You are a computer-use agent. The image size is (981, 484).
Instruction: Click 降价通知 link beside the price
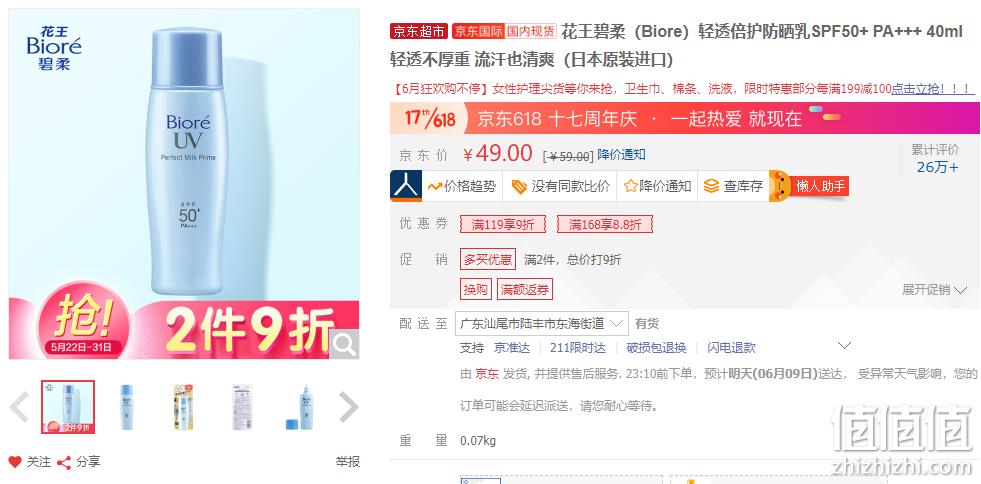point(621,154)
